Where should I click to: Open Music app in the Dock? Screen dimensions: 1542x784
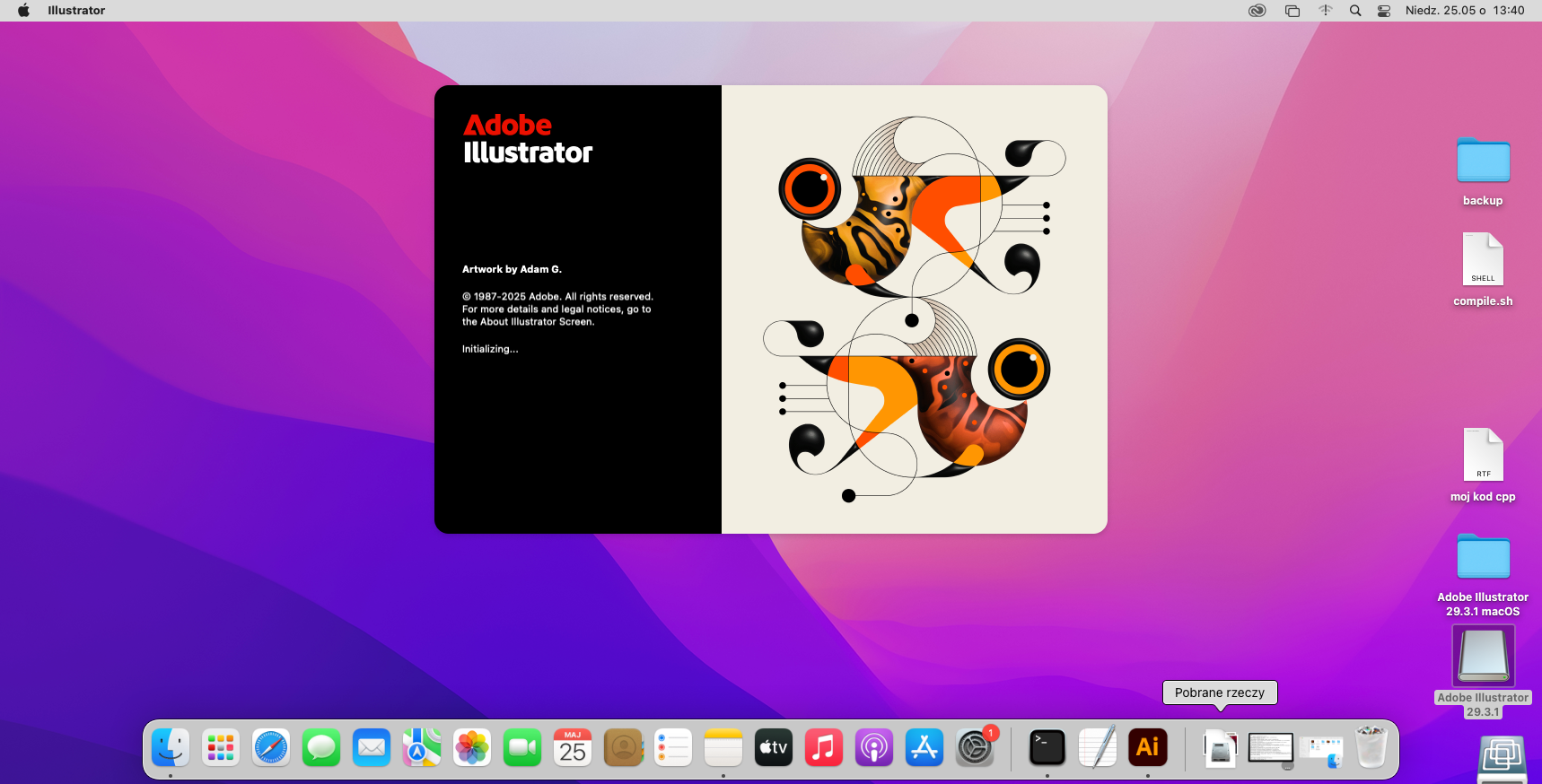click(824, 747)
